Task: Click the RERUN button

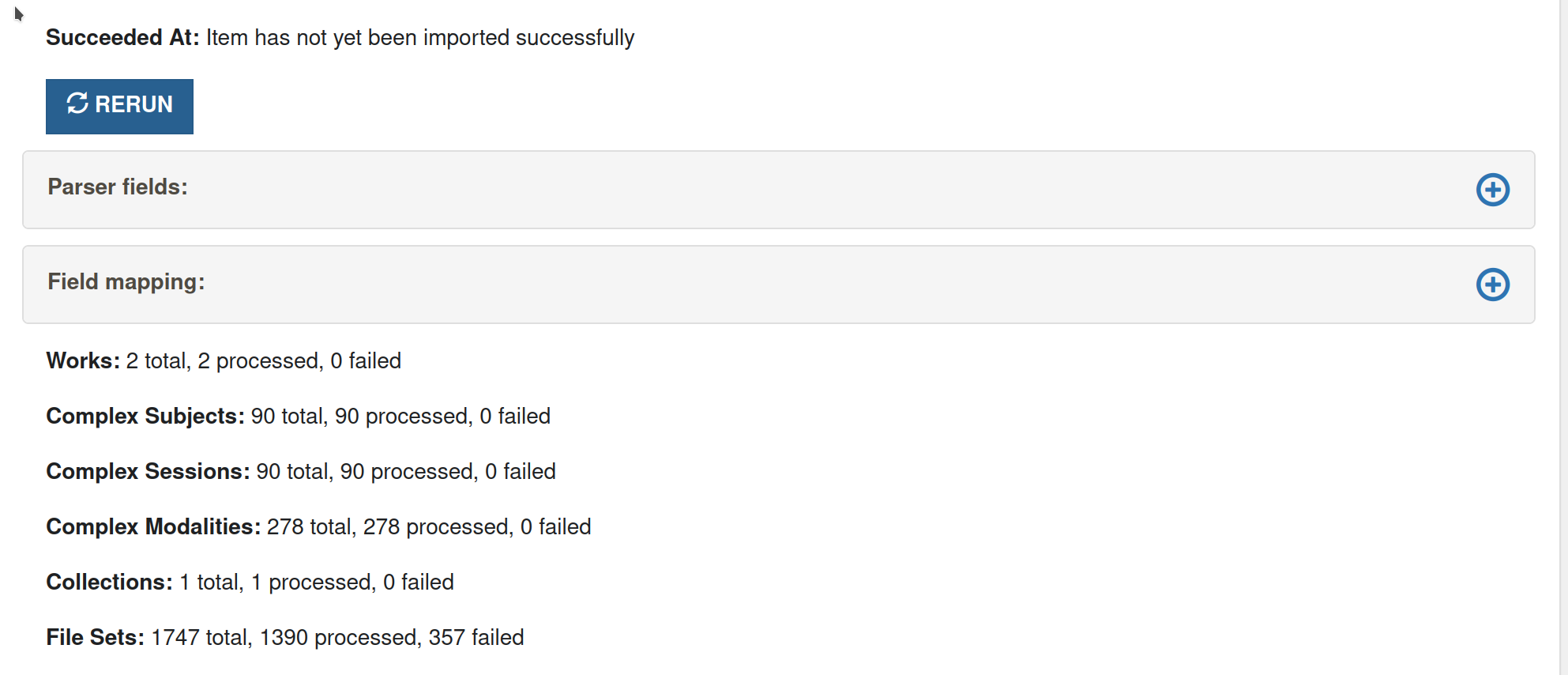Action: pyautogui.click(x=119, y=106)
